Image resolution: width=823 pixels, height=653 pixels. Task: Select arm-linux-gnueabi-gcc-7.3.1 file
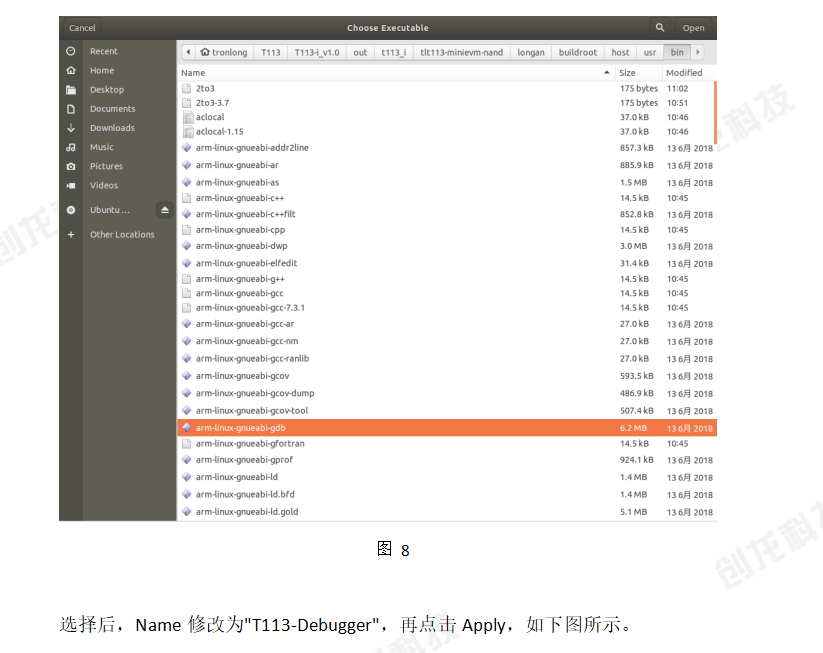(x=447, y=308)
